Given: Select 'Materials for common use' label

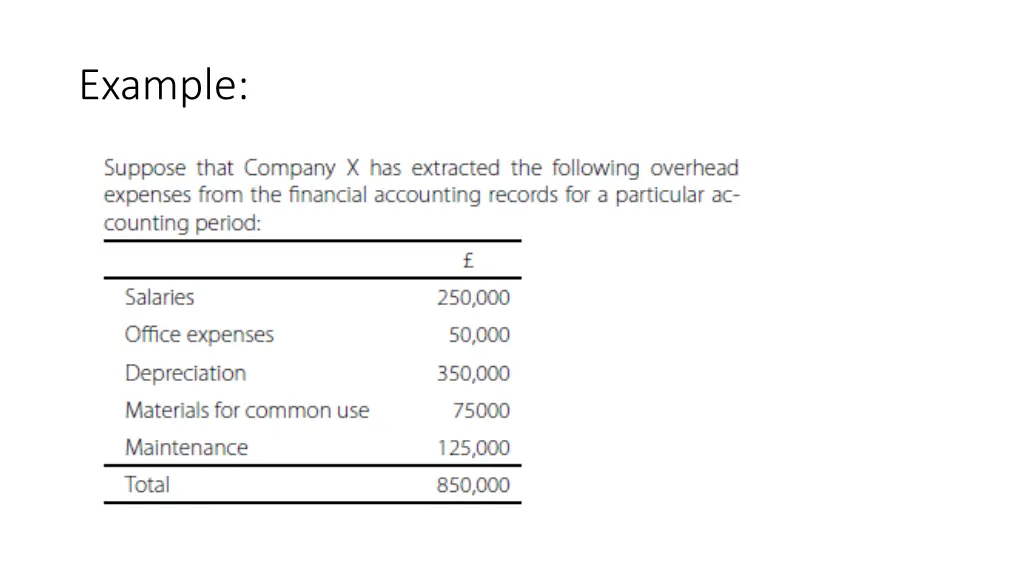Looking at the screenshot, I should tap(247, 411).
